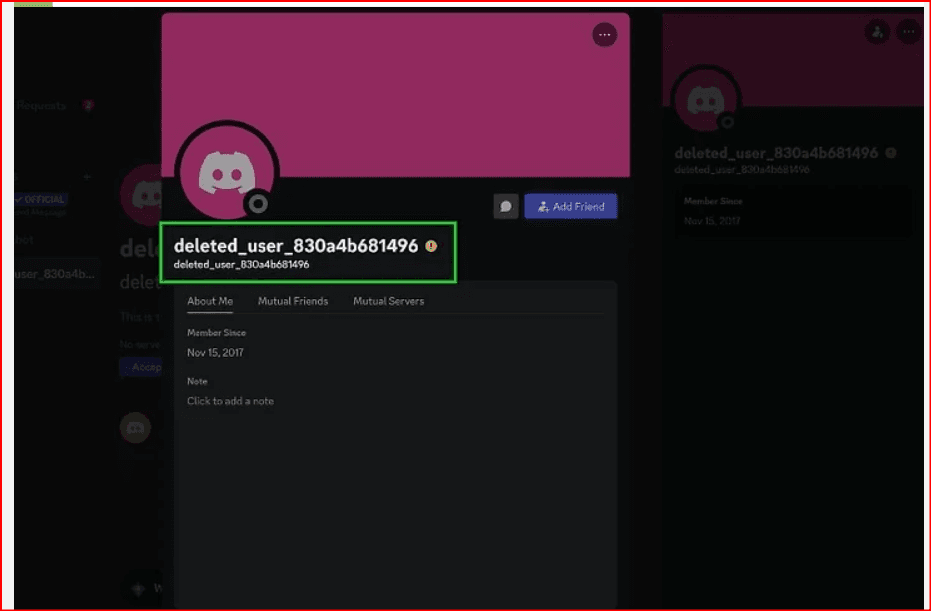931x611 pixels.
Task: Click the small username under the display name
Action: coord(241,265)
